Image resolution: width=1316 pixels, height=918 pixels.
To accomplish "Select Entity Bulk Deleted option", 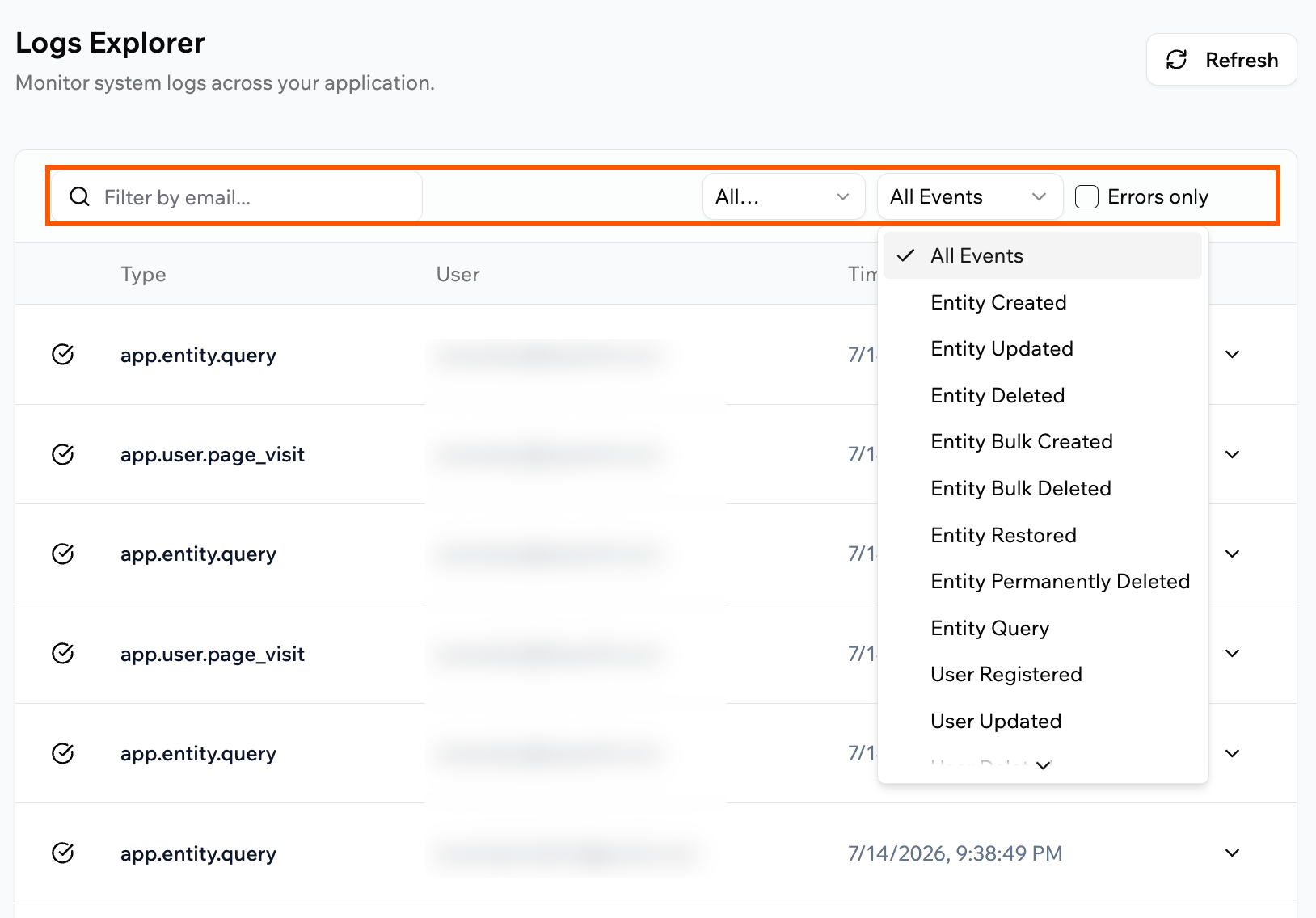I will [1042, 489].
